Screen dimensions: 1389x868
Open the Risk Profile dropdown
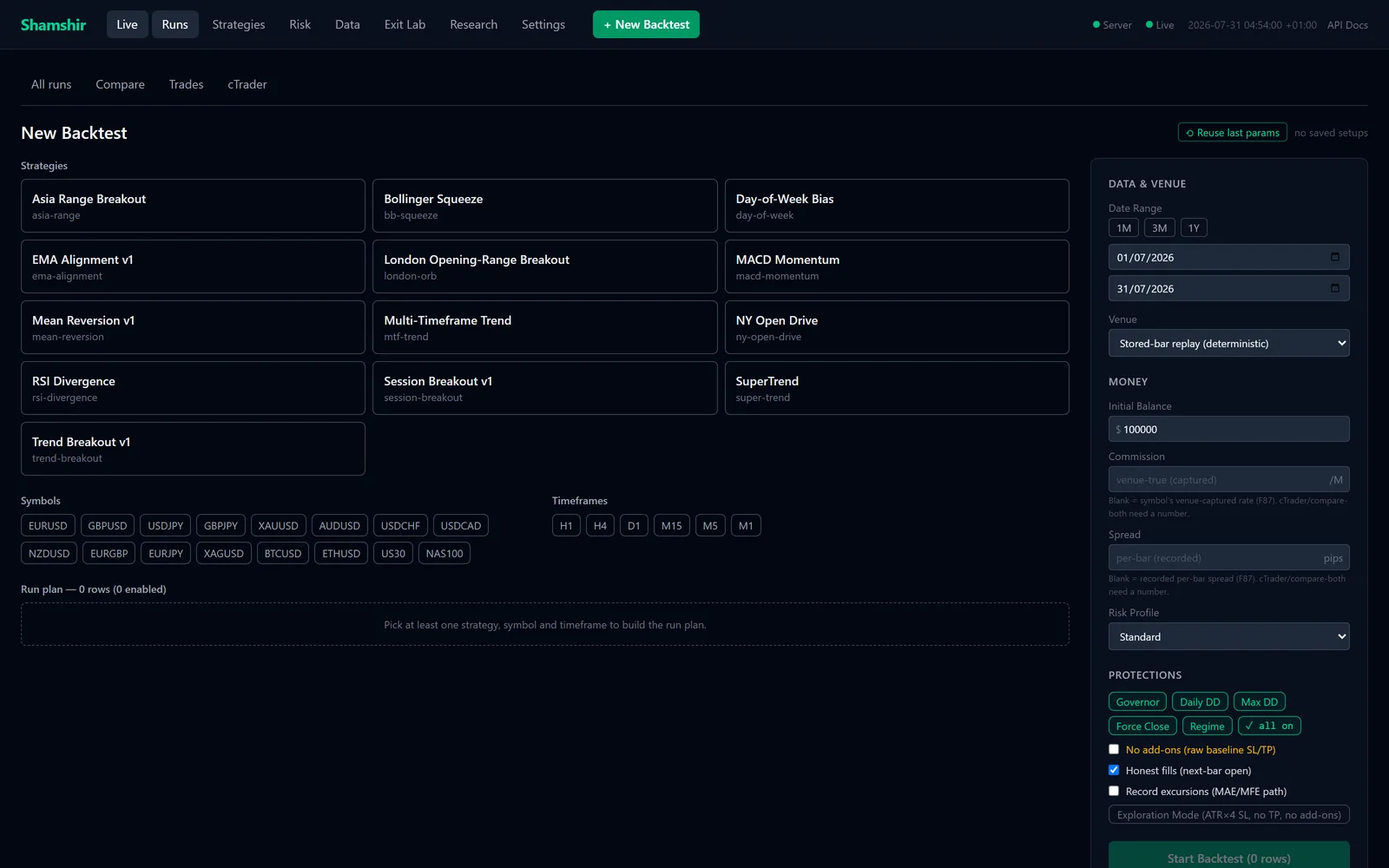click(1228, 636)
